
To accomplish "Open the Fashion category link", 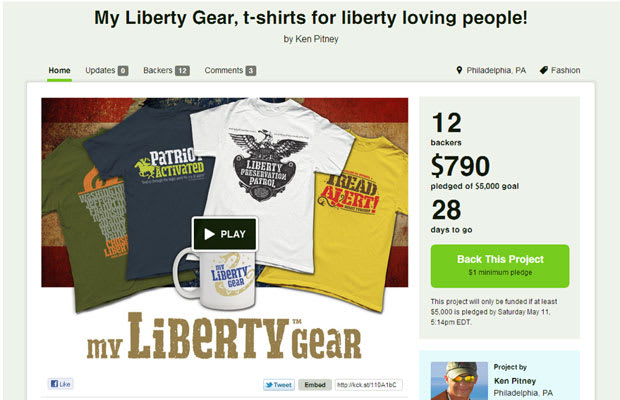I will point(565,70).
